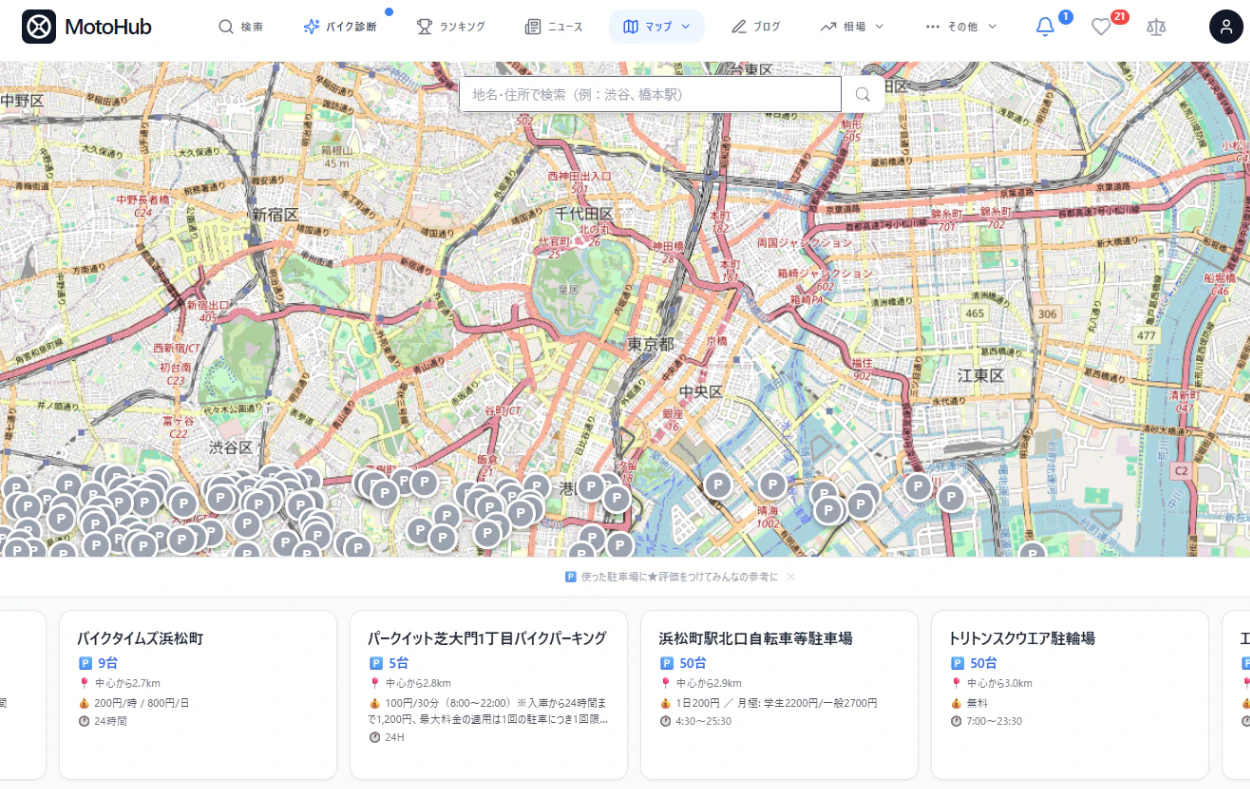The image size is (1250, 789).
Task: Open the 検索 search nav item
Action: (241, 27)
